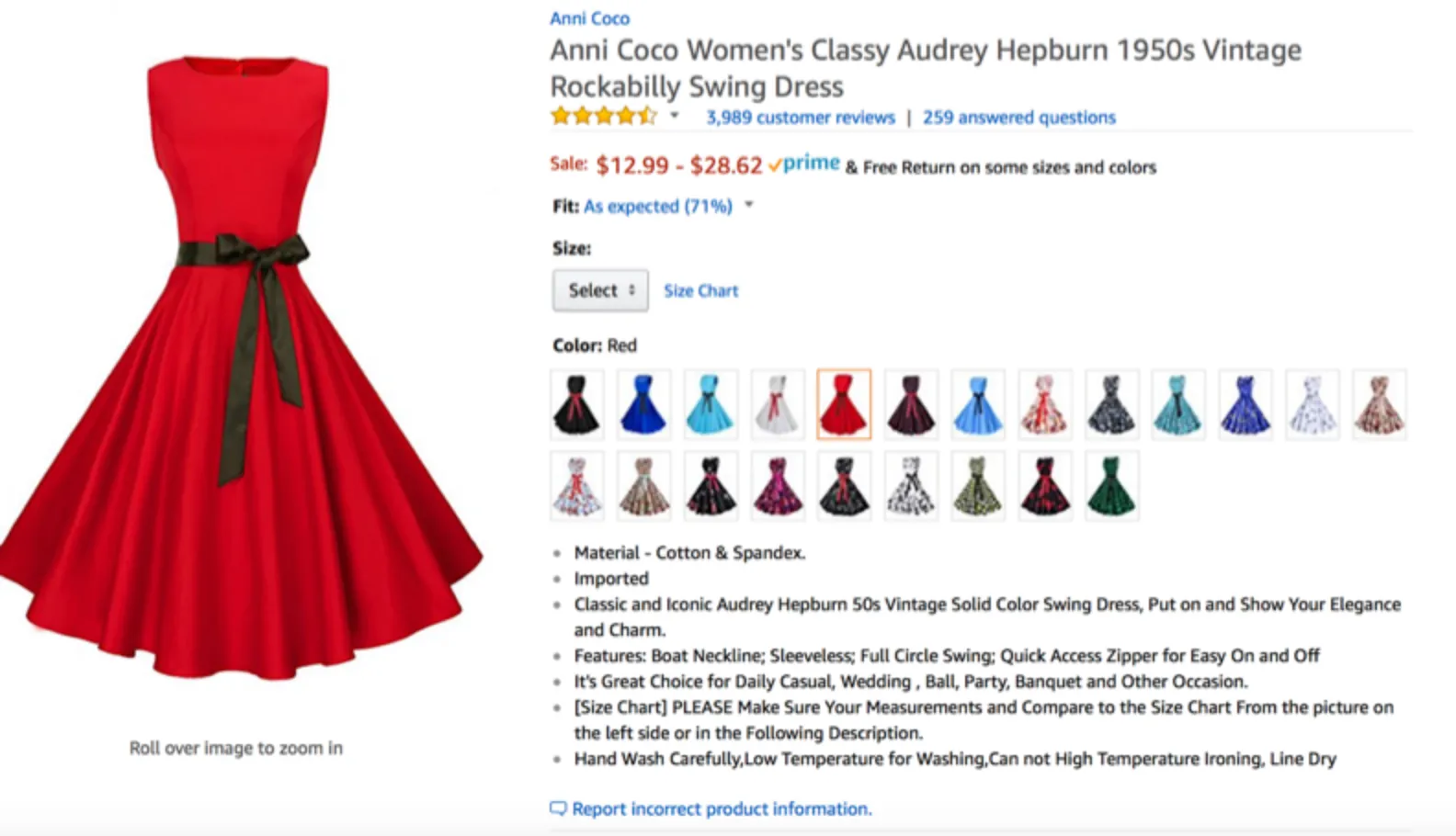Click the speech bubble report icon

[x=558, y=808]
